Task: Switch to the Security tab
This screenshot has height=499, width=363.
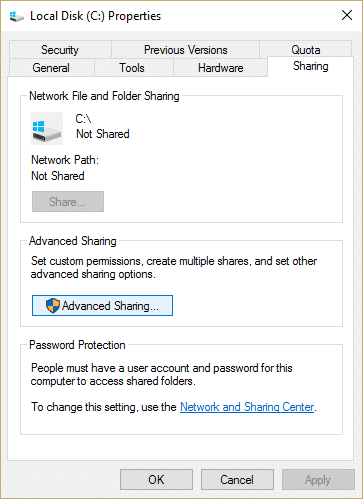Action: click(60, 50)
